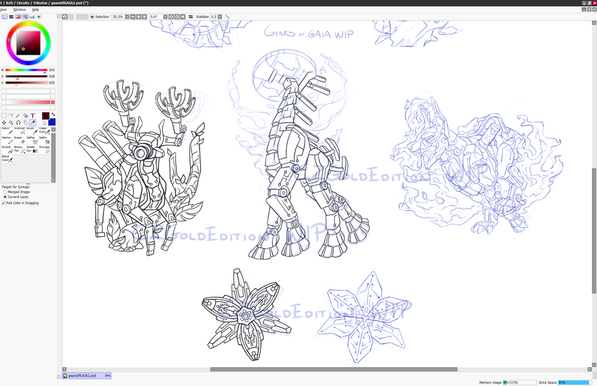Choose the Smudge tool
The height and width of the screenshot is (386, 597).
point(45,150)
